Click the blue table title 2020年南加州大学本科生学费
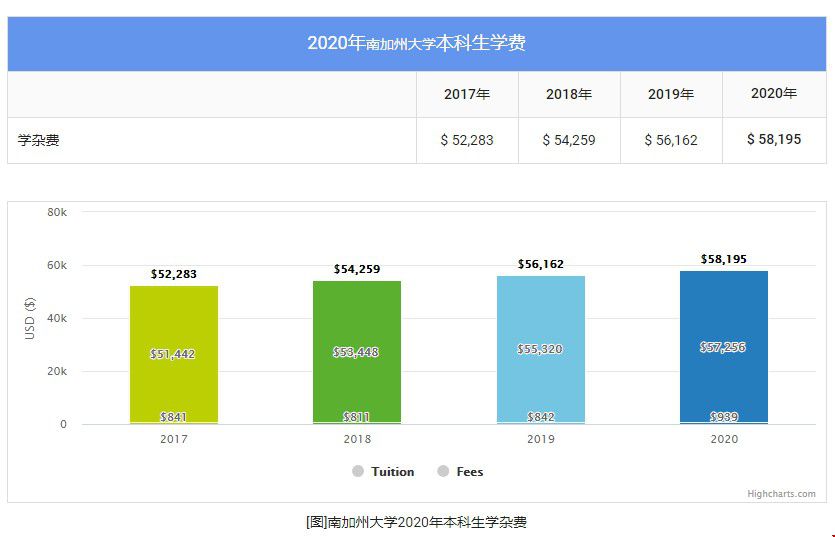The height and width of the screenshot is (537, 835). click(416, 43)
